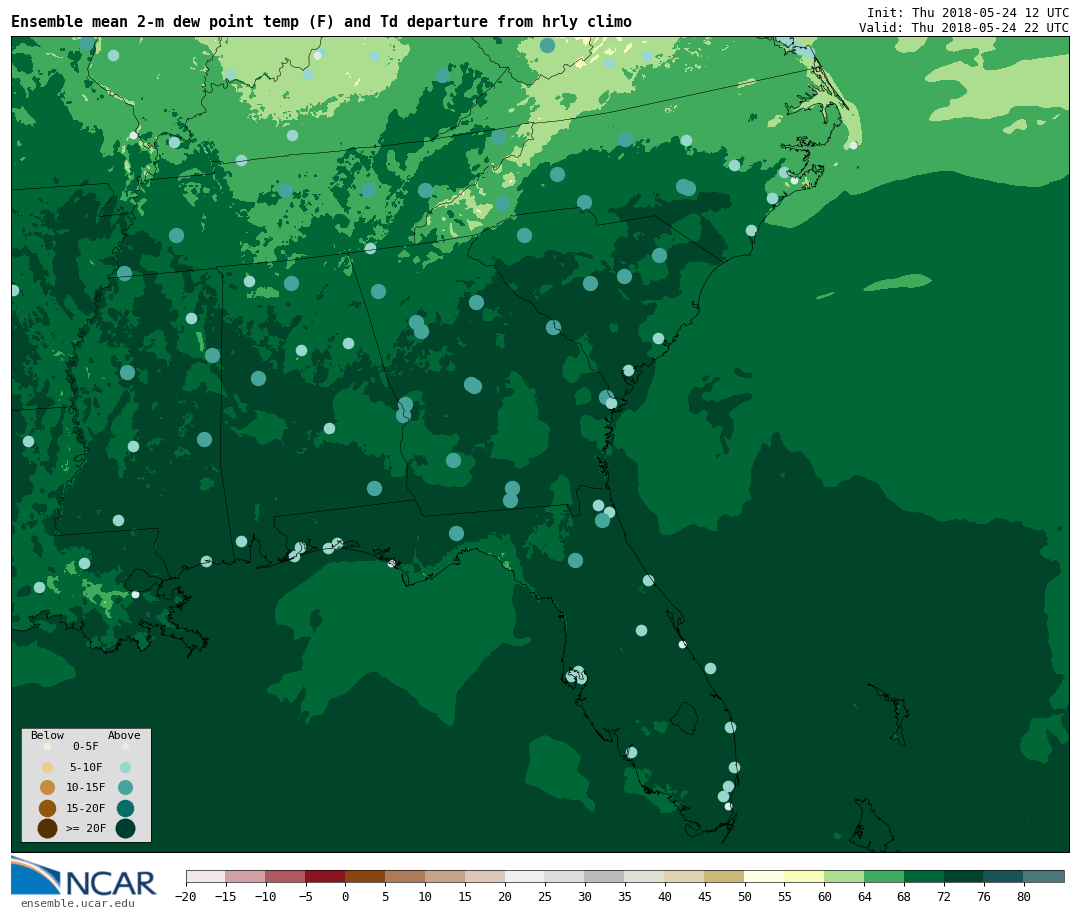Pick the dark red -5 to 0 swatch

pos(325,876)
